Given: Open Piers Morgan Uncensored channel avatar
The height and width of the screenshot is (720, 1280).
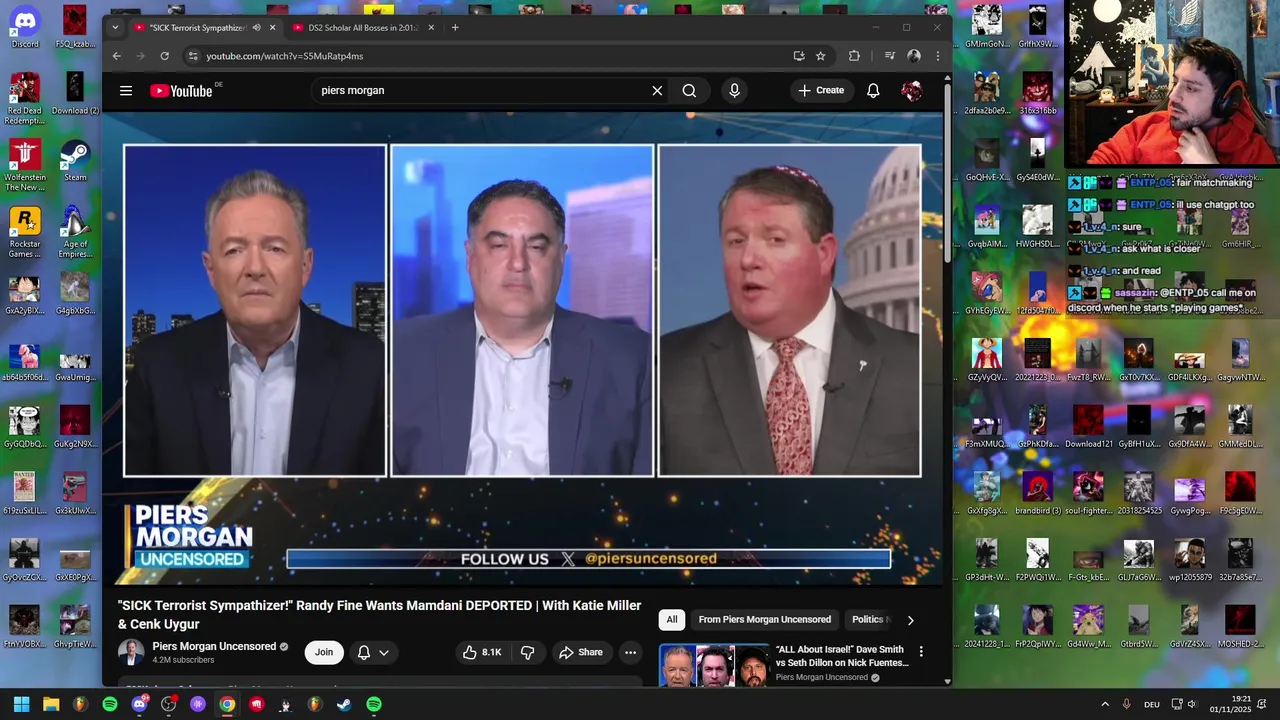Looking at the screenshot, I should pyautogui.click(x=131, y=652).
